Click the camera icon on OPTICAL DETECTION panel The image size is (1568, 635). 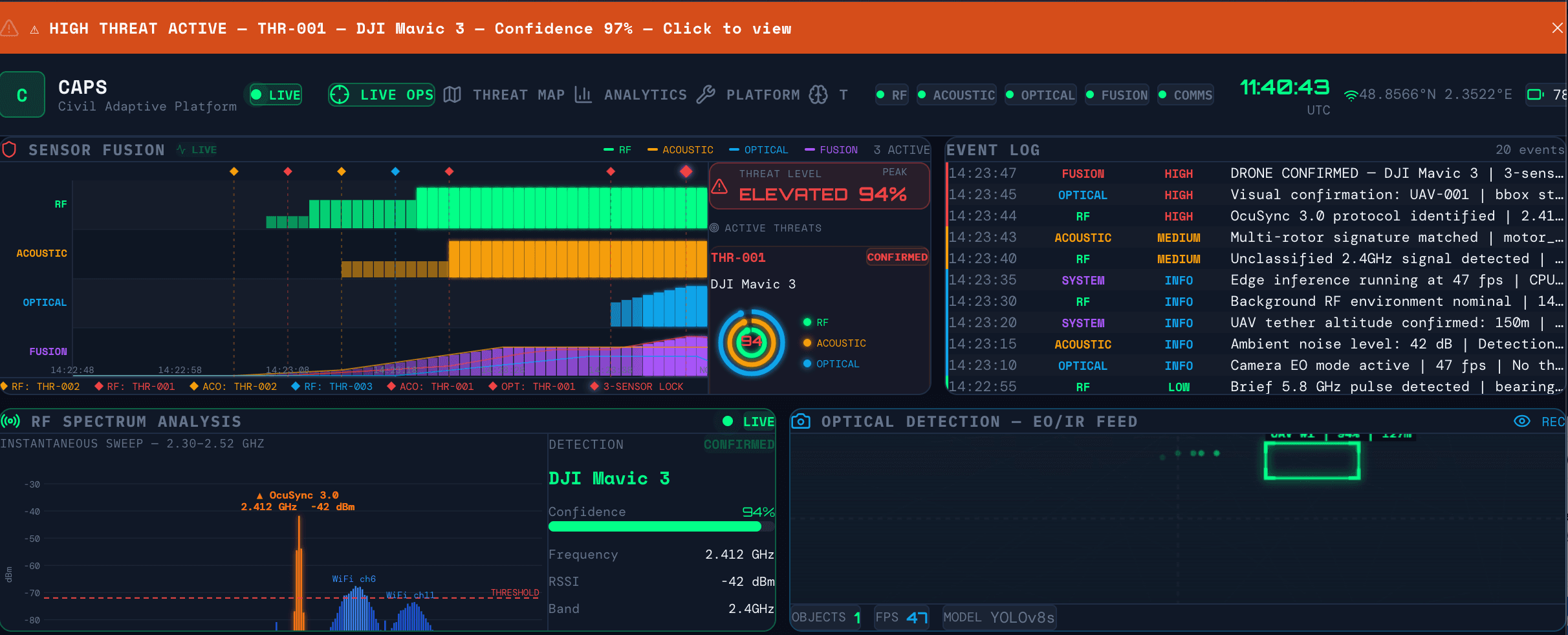[x=801, y=421]
